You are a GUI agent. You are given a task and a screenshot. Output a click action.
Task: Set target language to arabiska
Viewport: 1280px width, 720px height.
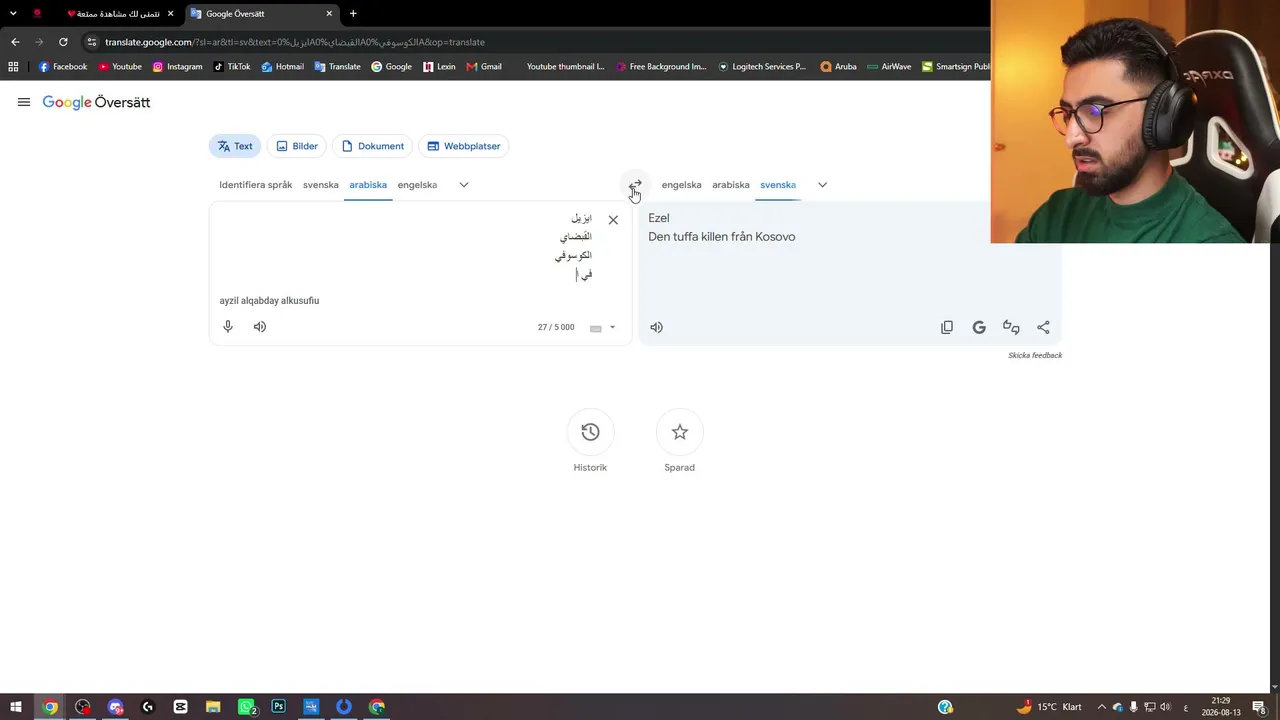(731, 185)
